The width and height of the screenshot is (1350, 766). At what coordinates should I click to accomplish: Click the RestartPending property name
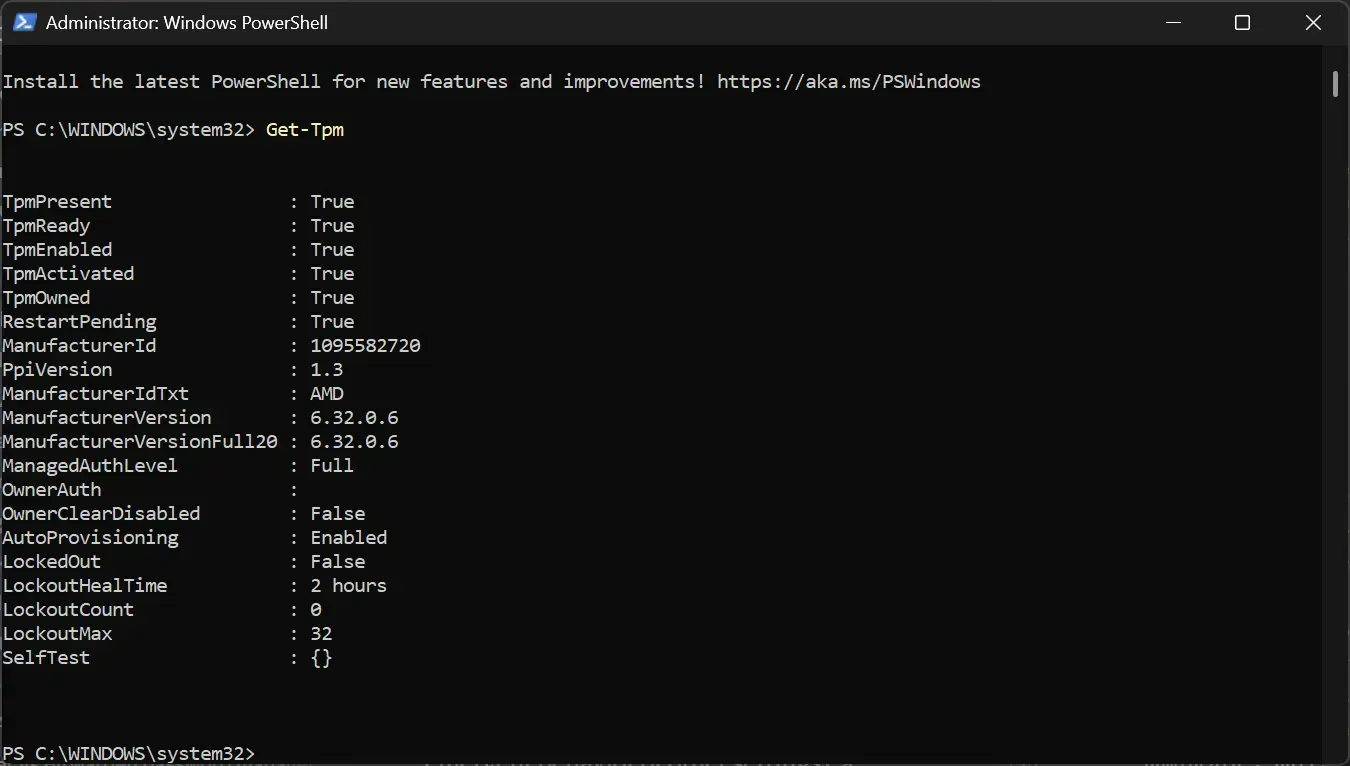(x=79, y=322)
